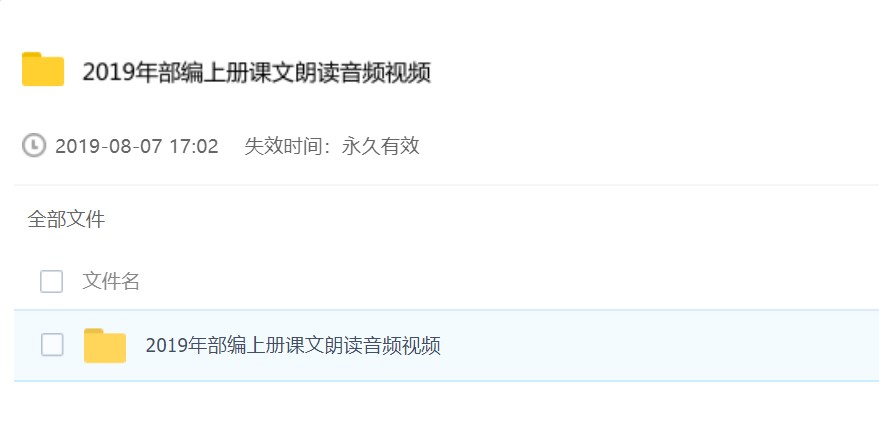Click the blank space right of the 全部文件 breadcrumb
This screenshot has width=879, height=447.
point(488,219)
